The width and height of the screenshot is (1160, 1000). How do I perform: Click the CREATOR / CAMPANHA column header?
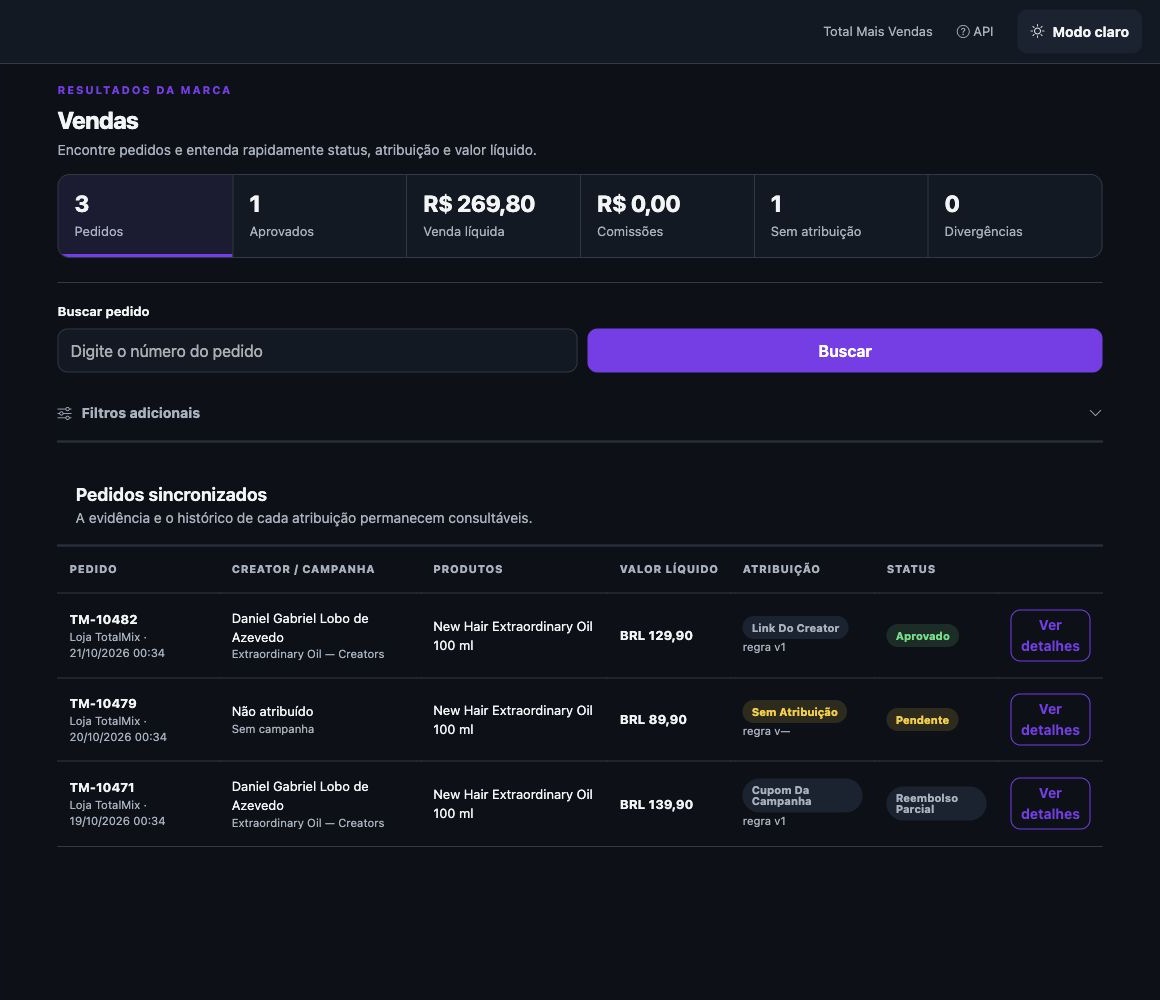[x=303, y=569]
